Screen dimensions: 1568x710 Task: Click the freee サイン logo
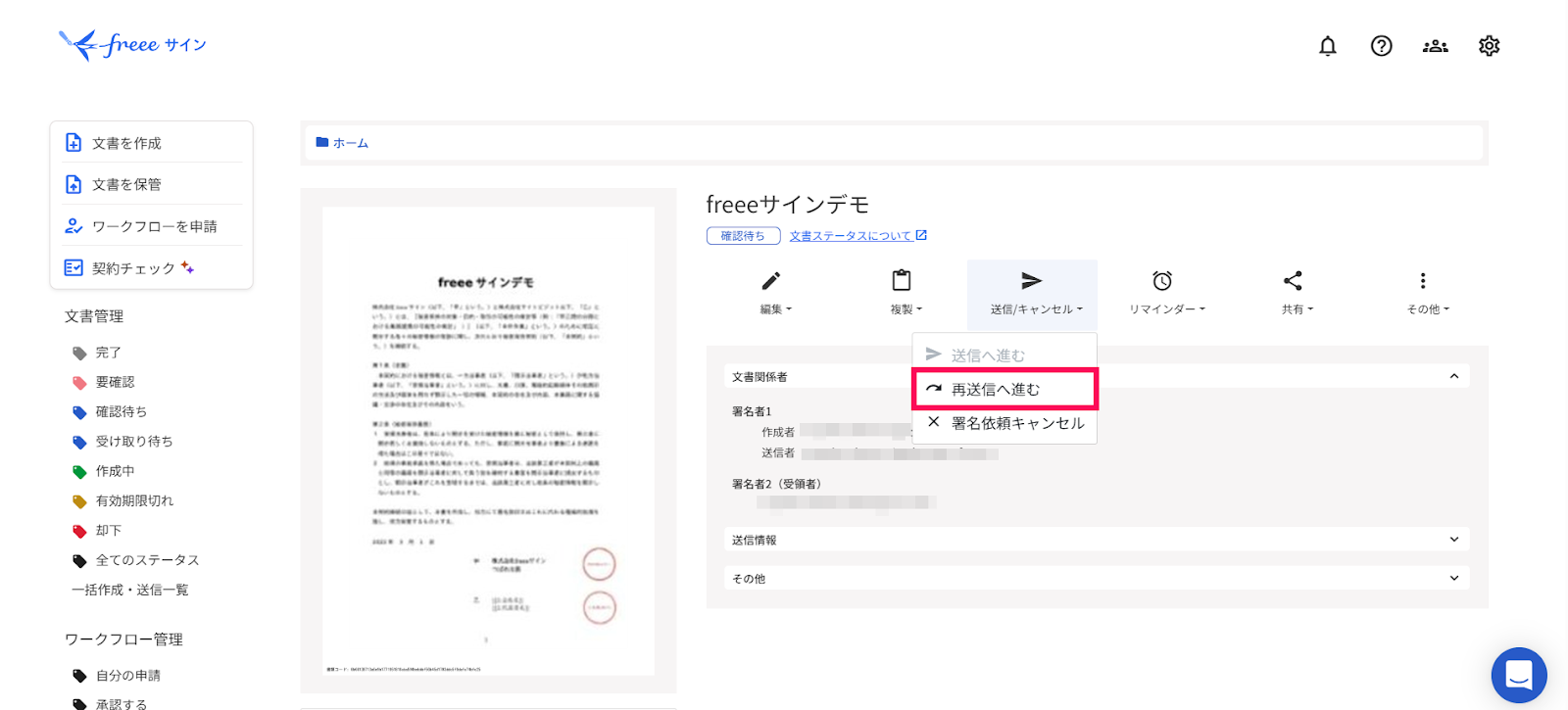(133, 45)
